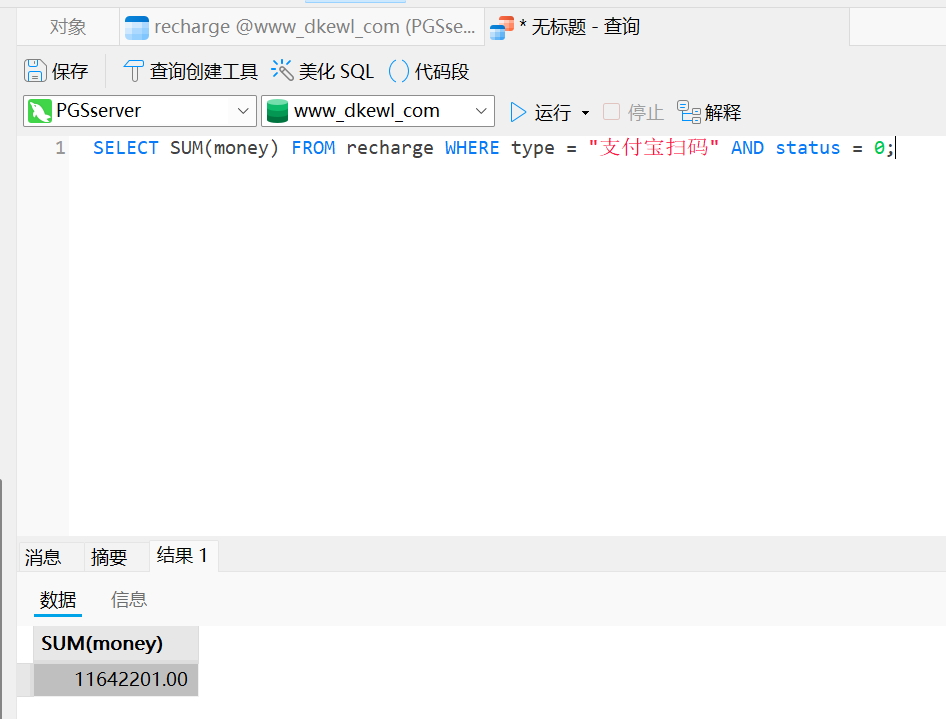Click line number 1 in the editor gutter

click(x=60, y=148)
